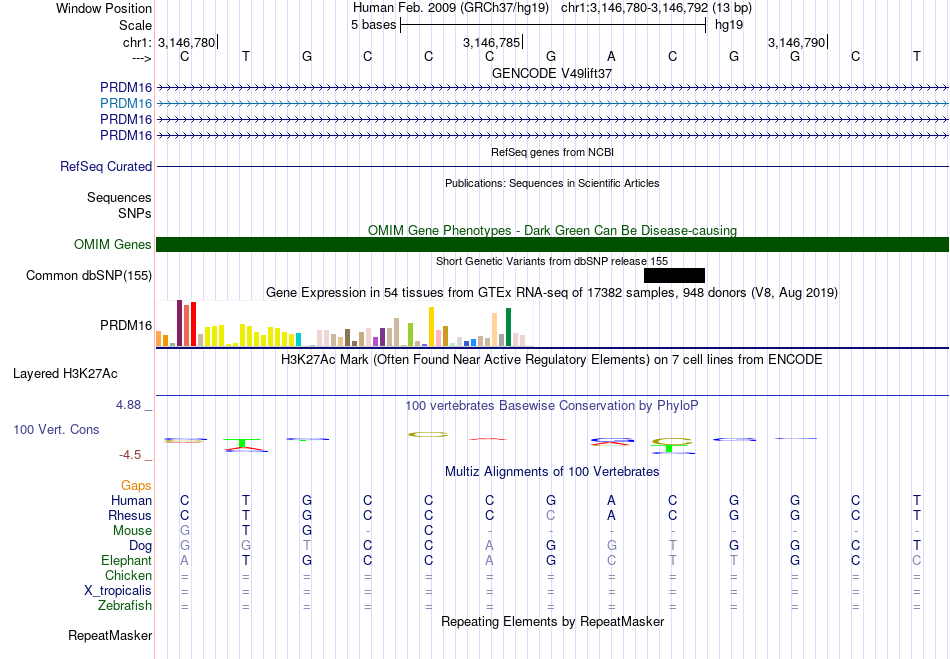950x659 pixels.
Task: Click the 'C' base in the Mouse row
Action: pyautogui.click(x=428, y=531)
